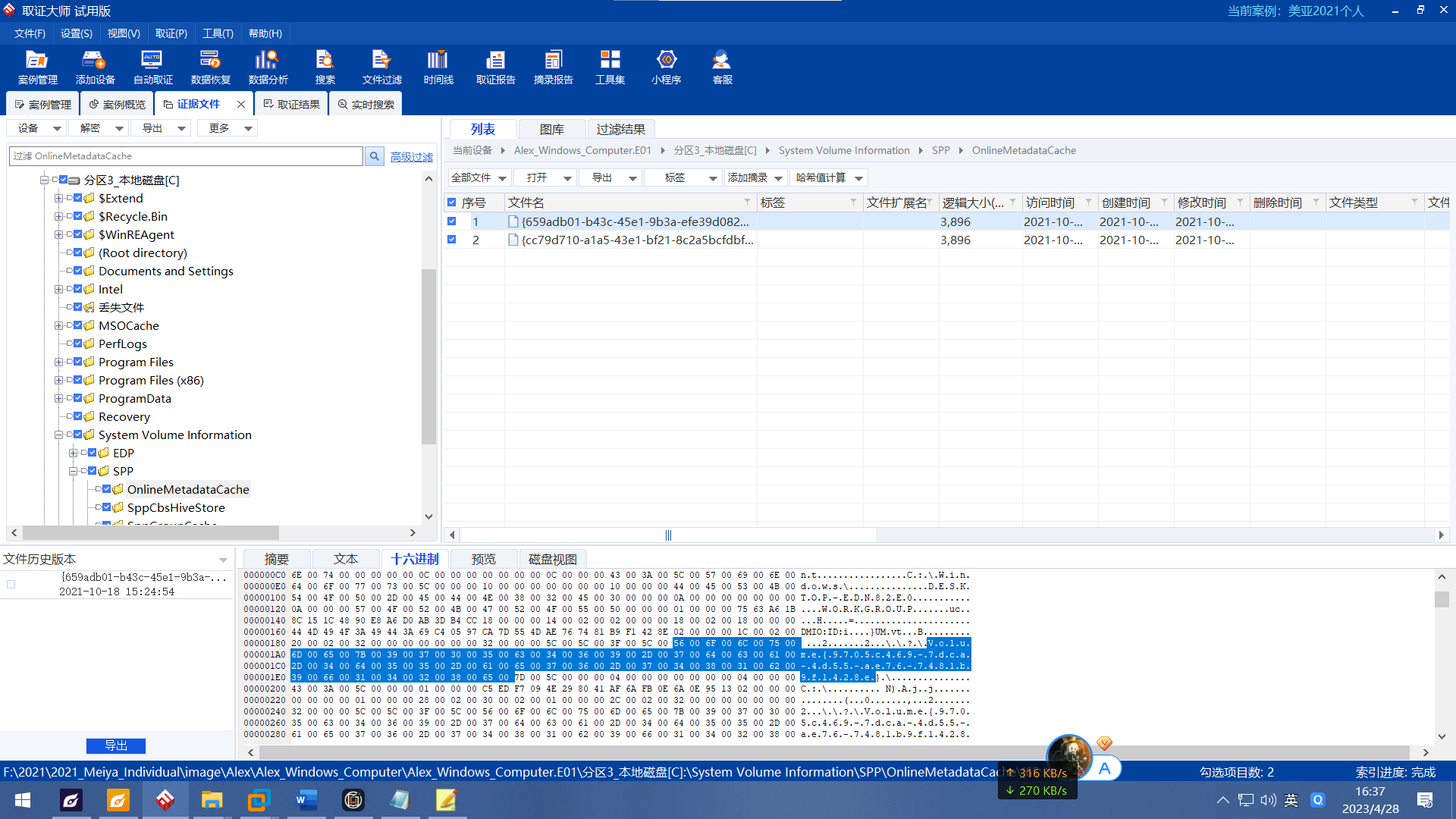This screenshot has width=1456, height=819.
Task: Open the 全部文件 dropdown
Action: click(x=479, y=177)
